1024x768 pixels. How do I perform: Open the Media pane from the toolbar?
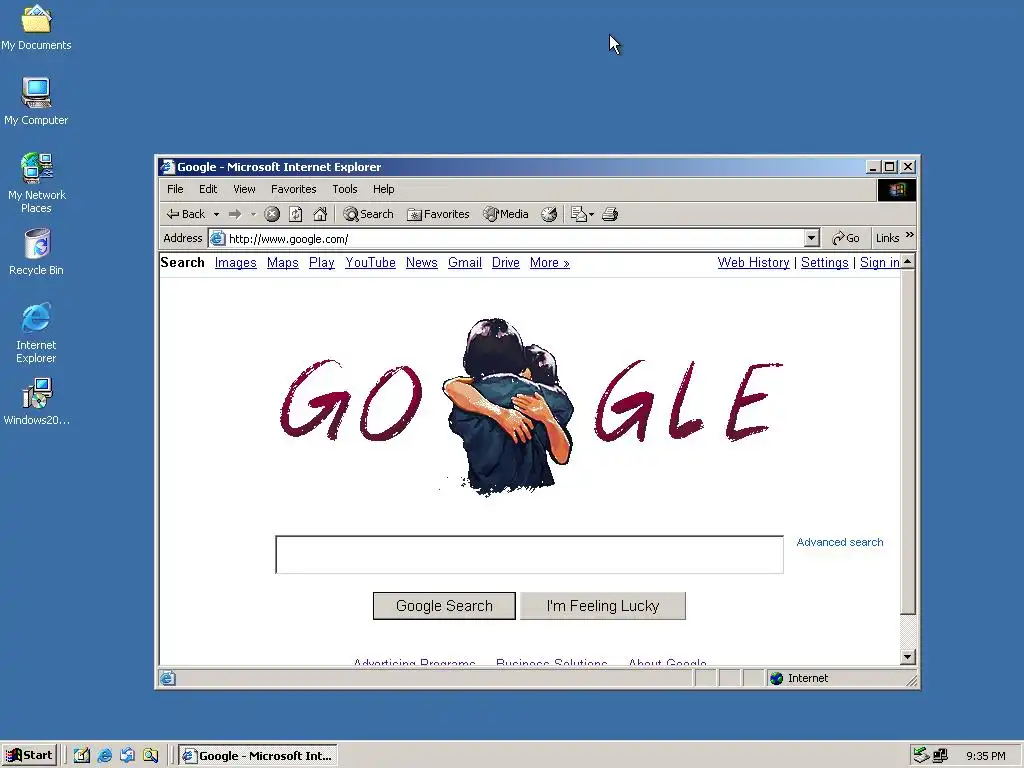pyautogui.click(x=505, y=214)
